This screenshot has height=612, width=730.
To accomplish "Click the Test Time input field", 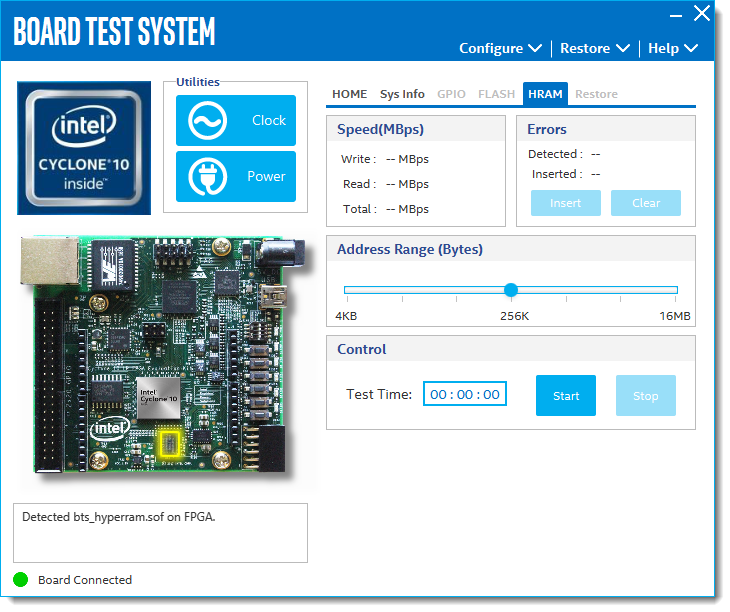I will pyautogui.click(x=464, y=395).
